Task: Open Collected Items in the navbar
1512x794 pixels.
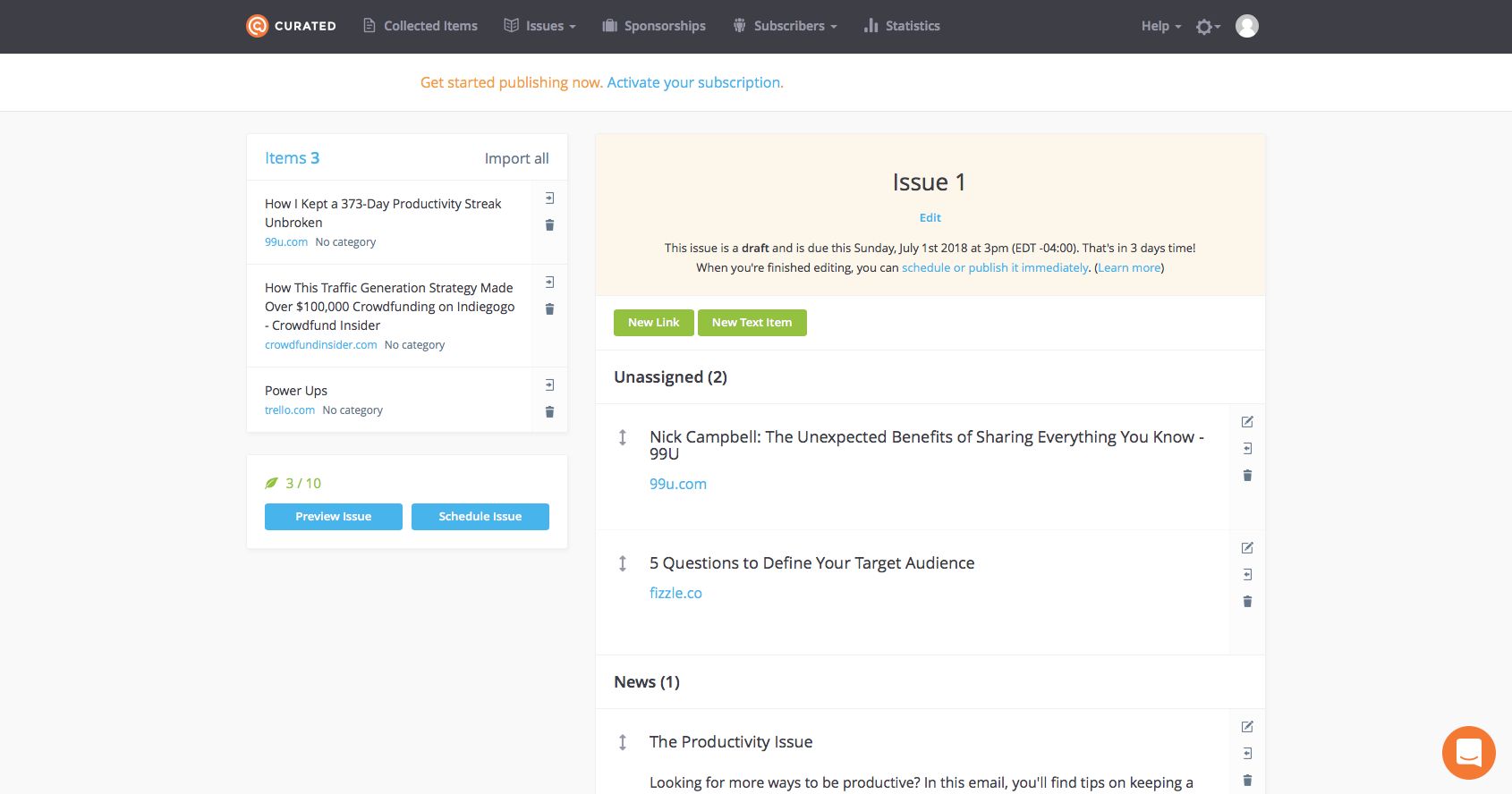Action: tap(420, 26)
